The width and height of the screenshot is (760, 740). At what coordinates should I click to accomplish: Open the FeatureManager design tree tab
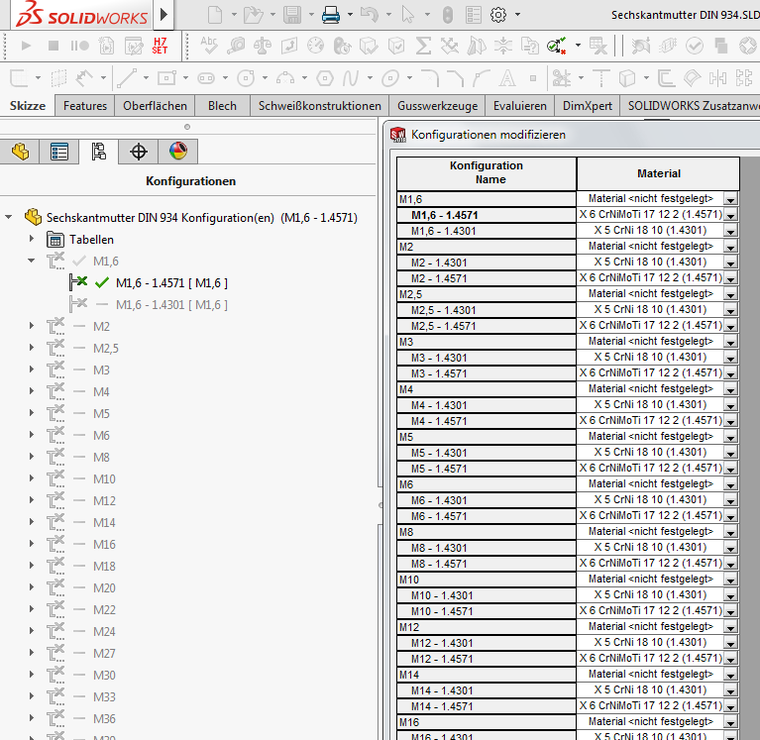click(20, 152)
